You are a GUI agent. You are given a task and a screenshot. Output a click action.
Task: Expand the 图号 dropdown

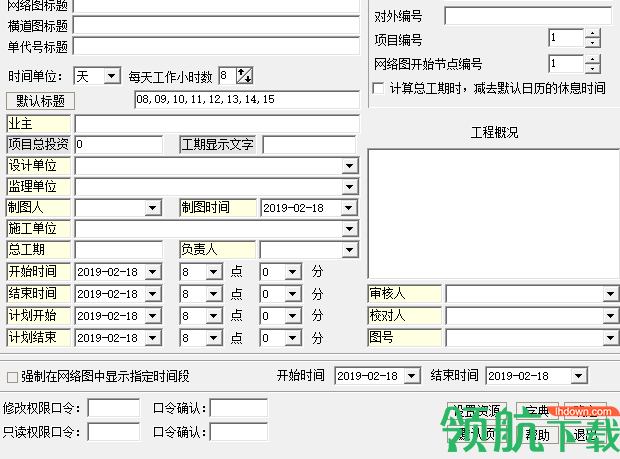click(610, 338)
